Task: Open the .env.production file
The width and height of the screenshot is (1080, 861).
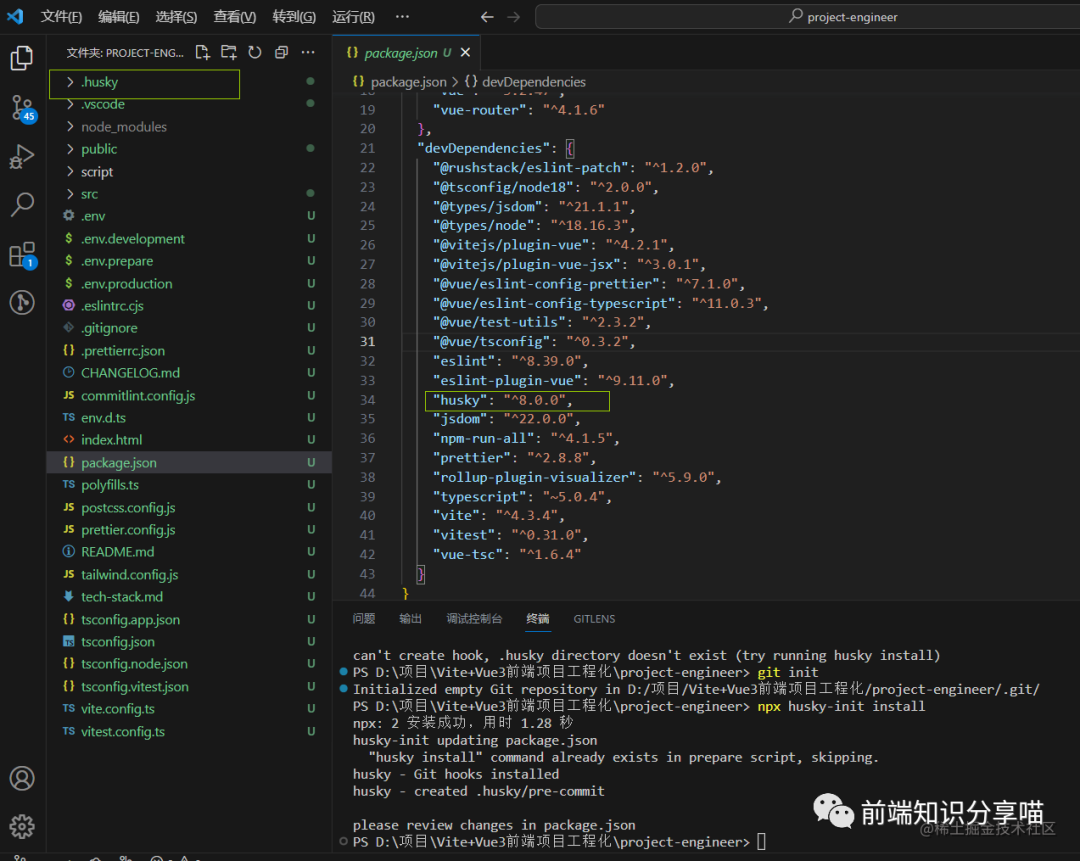Action: tap(189, 283)
